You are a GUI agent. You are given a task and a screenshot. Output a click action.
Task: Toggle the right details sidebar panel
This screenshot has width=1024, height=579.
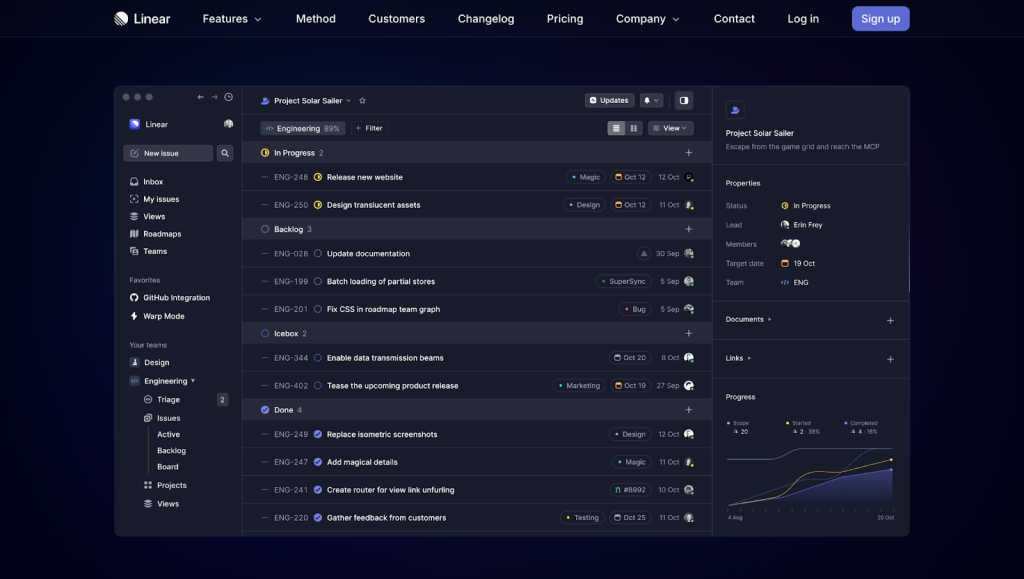[684, 100]
